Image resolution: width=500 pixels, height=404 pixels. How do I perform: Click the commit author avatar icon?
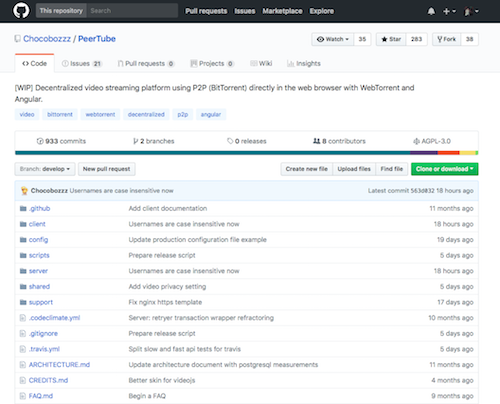tap(24, 191)
